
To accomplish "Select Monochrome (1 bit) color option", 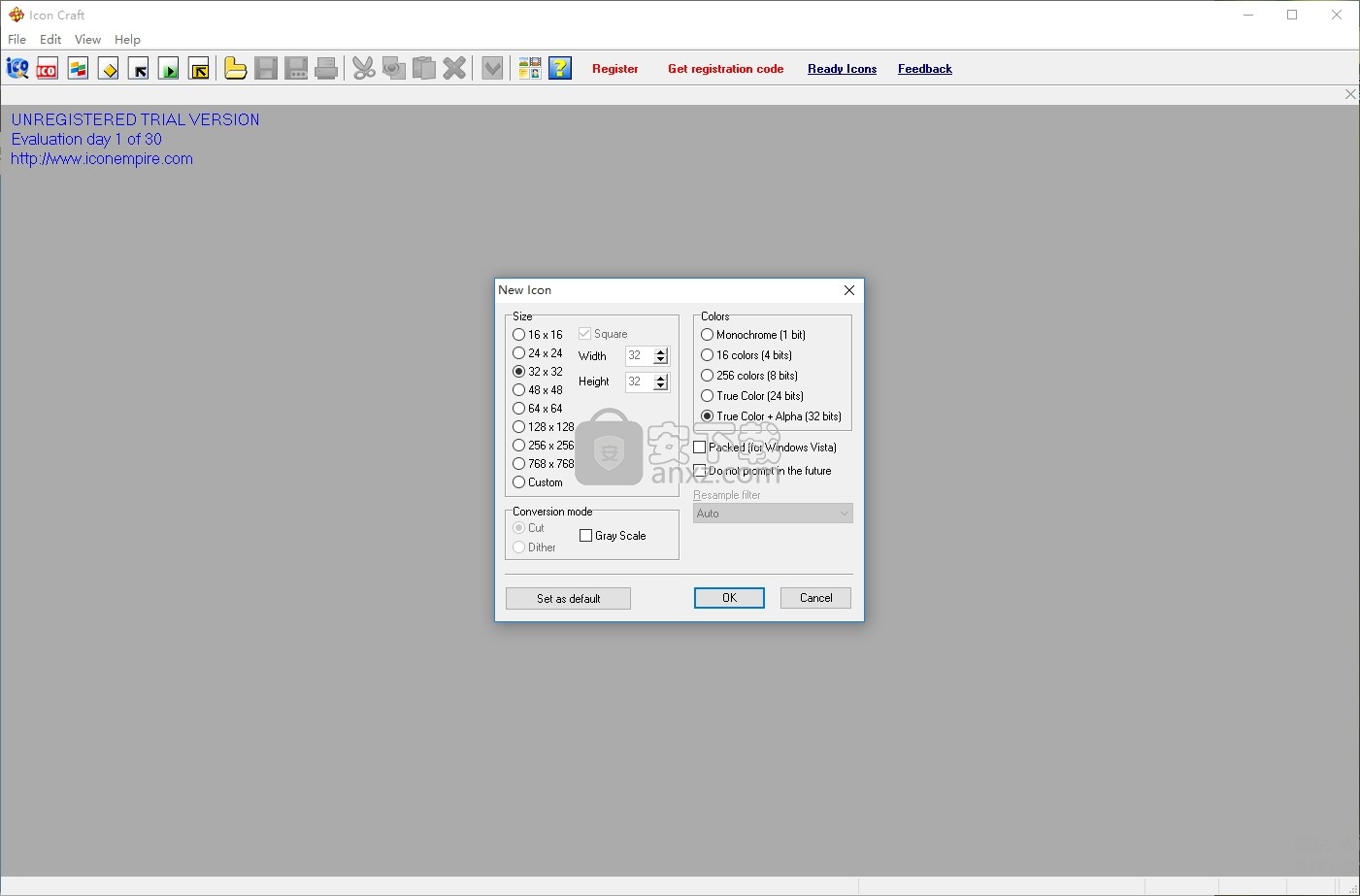I will click(x=753, y=335).
